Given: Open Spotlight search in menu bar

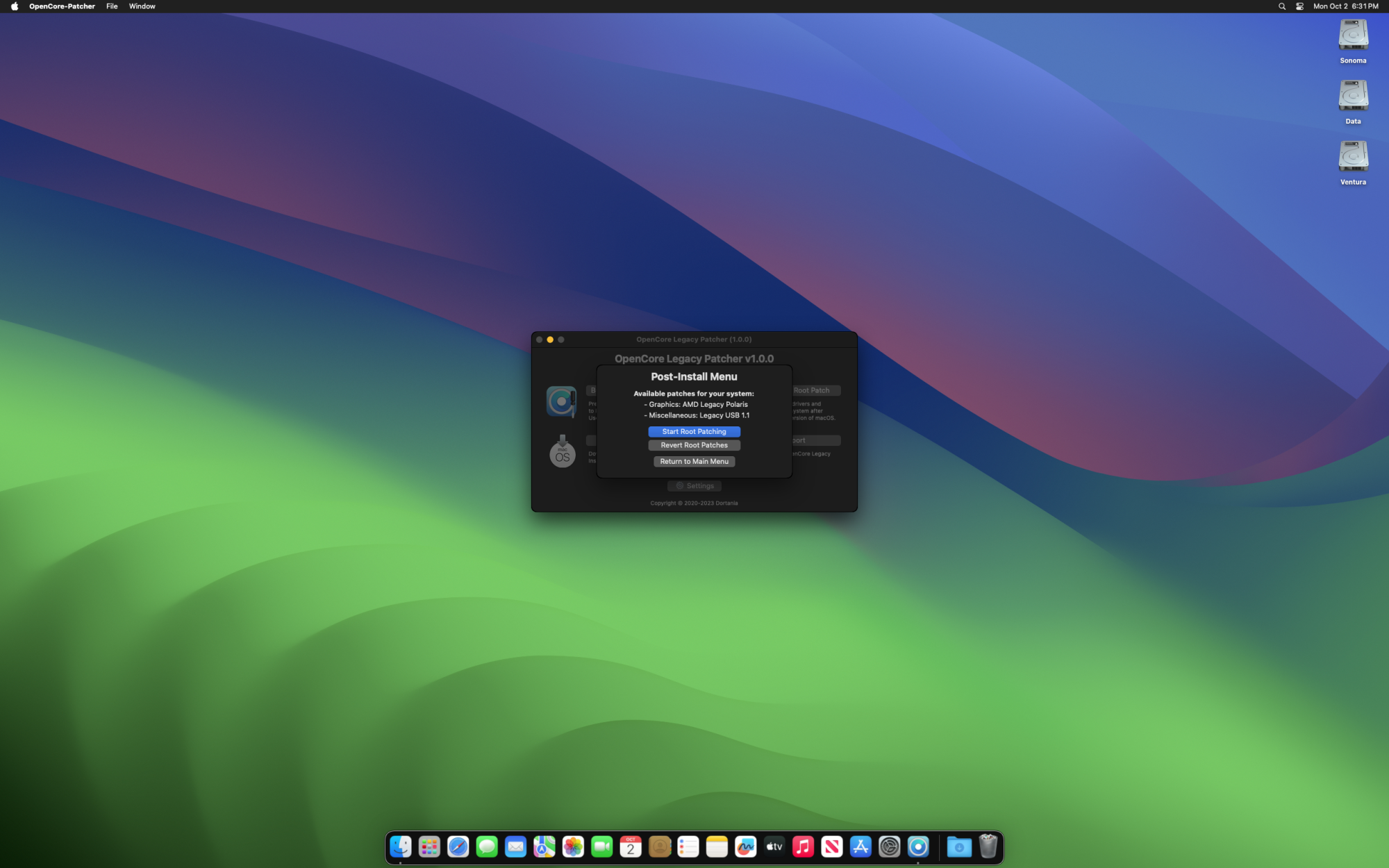Looking at the screenshot, I should pyautogui.click(x=1282, y=6).
